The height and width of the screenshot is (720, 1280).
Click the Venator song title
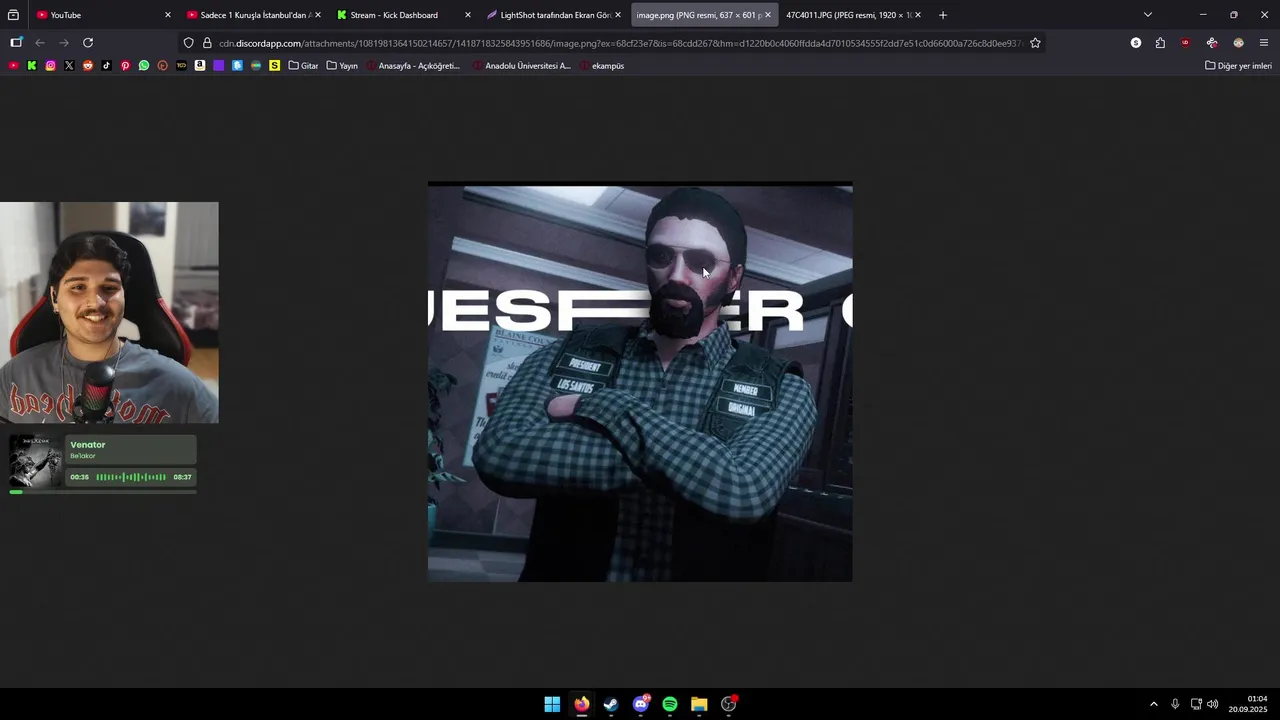[x=87, y=445]
